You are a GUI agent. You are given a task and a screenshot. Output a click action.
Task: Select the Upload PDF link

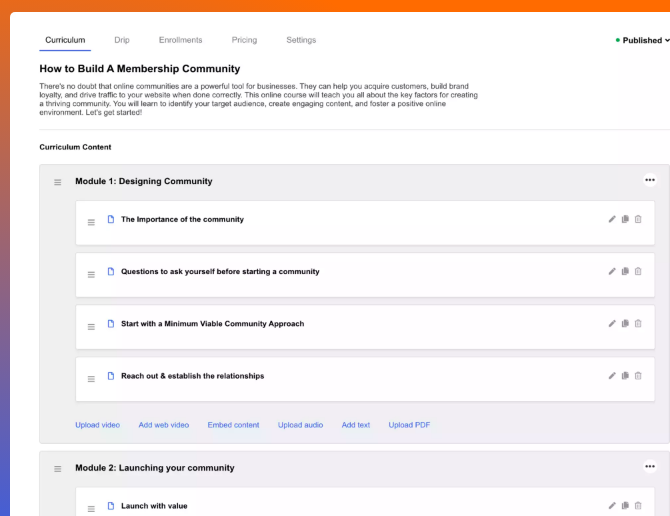[409, 425]
